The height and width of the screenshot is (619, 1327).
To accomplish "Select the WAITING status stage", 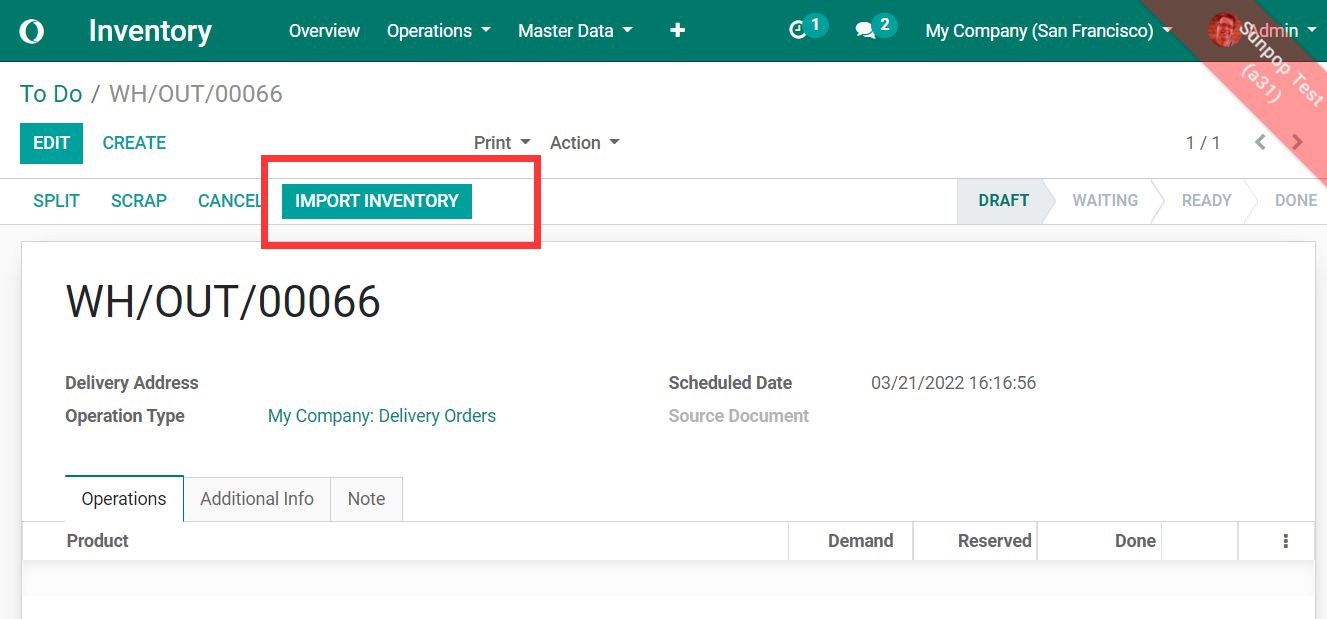I will tap(1105, 201).
